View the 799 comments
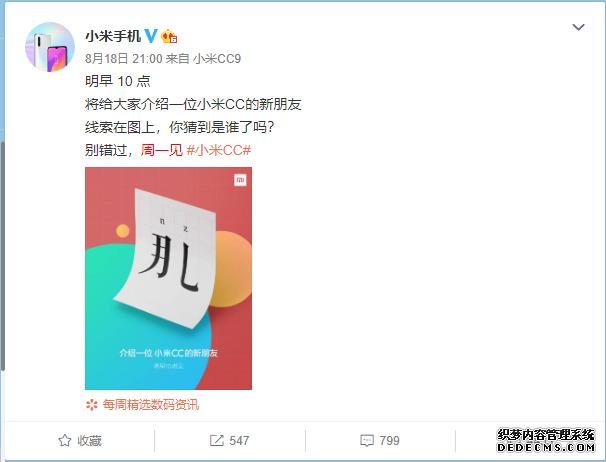The image size is (606, 462). (x=390, y=441)
